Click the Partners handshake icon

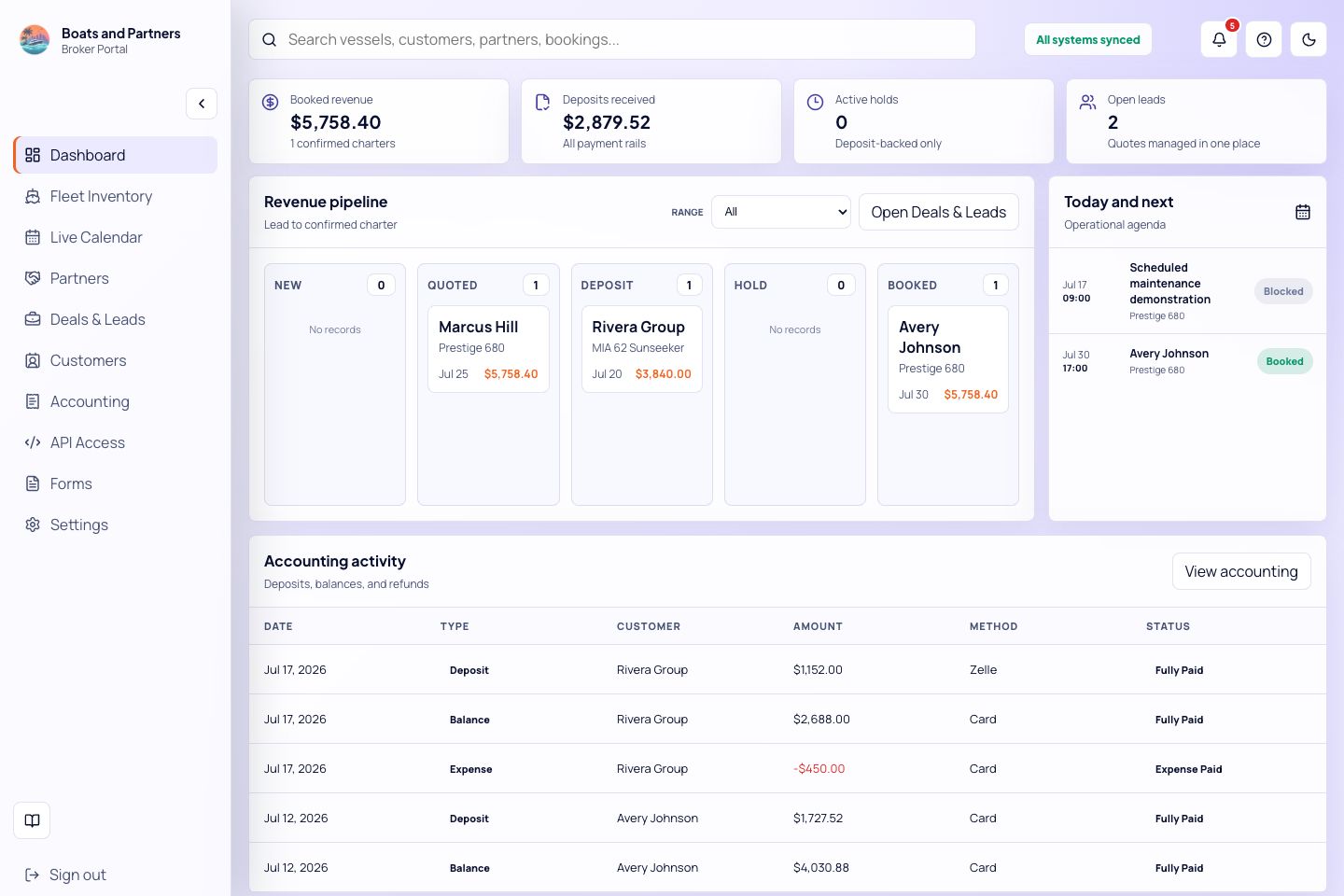[33, 278]
